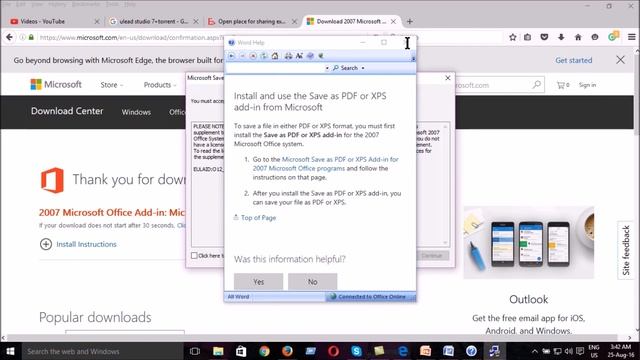Click All Word status bar entry

tap(238, 297)
